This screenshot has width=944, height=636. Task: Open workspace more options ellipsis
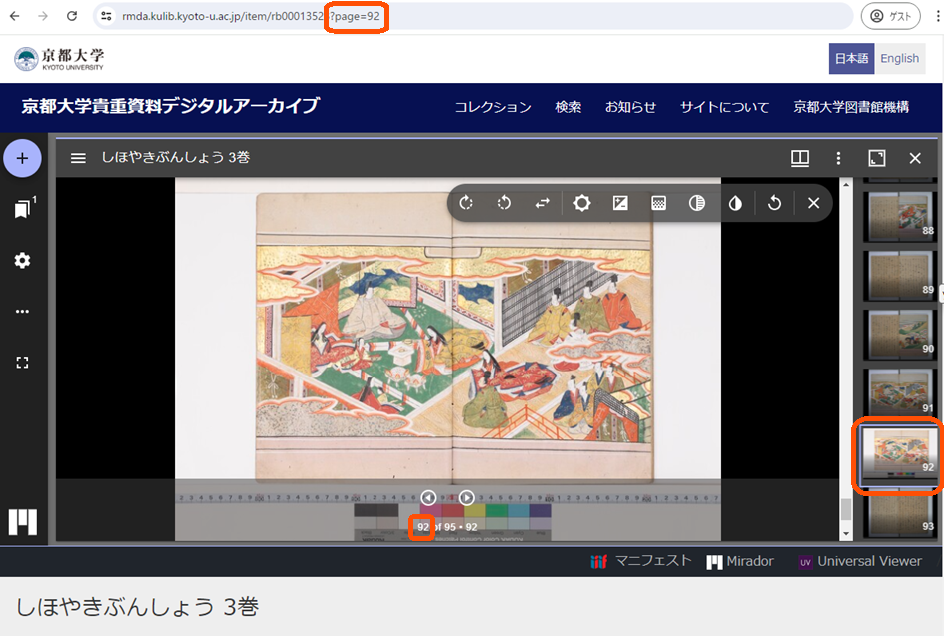22,311
